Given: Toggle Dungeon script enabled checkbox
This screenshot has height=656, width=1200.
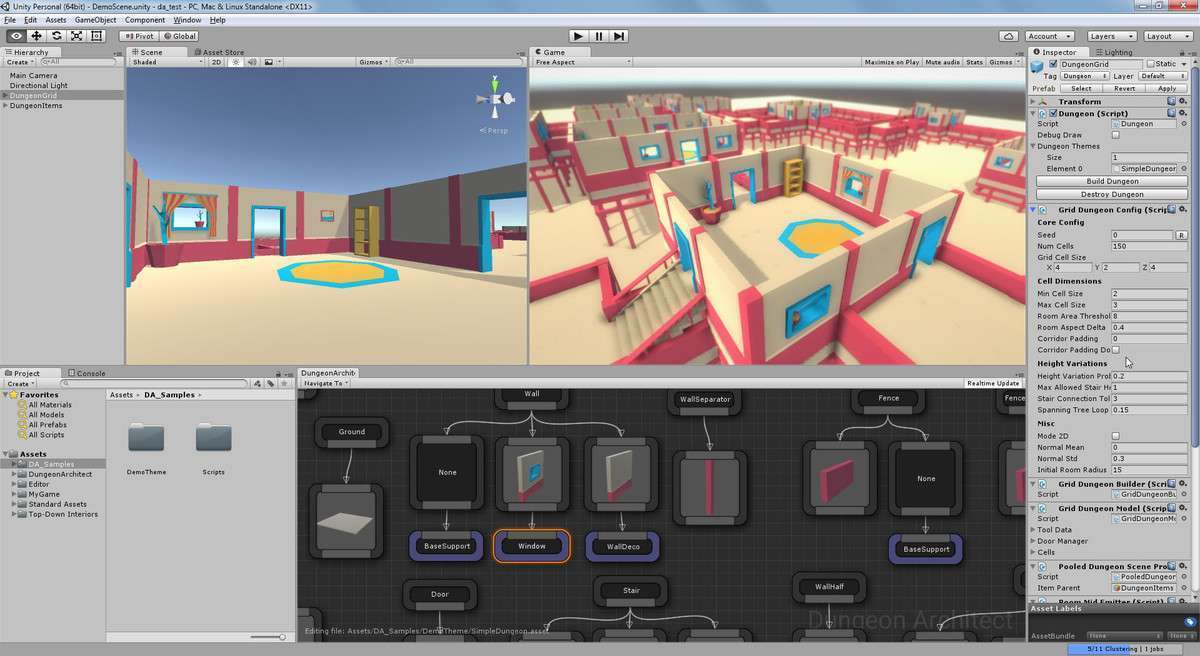Looking at the screenshot, I should coord(1053,113).
